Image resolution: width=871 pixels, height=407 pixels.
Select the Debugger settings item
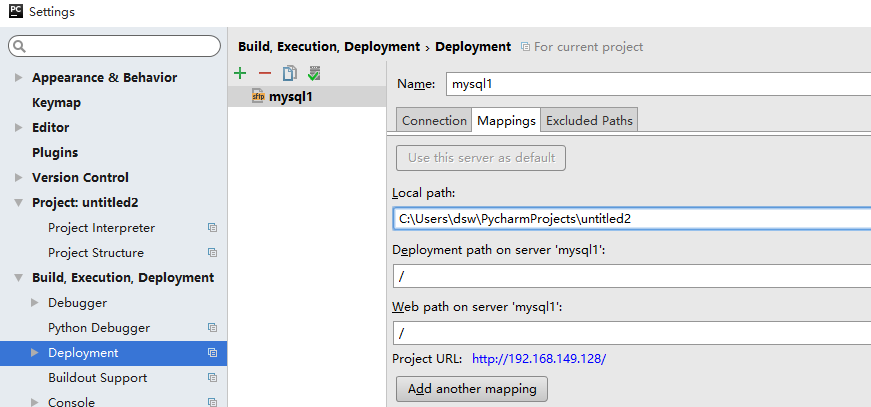78,303
